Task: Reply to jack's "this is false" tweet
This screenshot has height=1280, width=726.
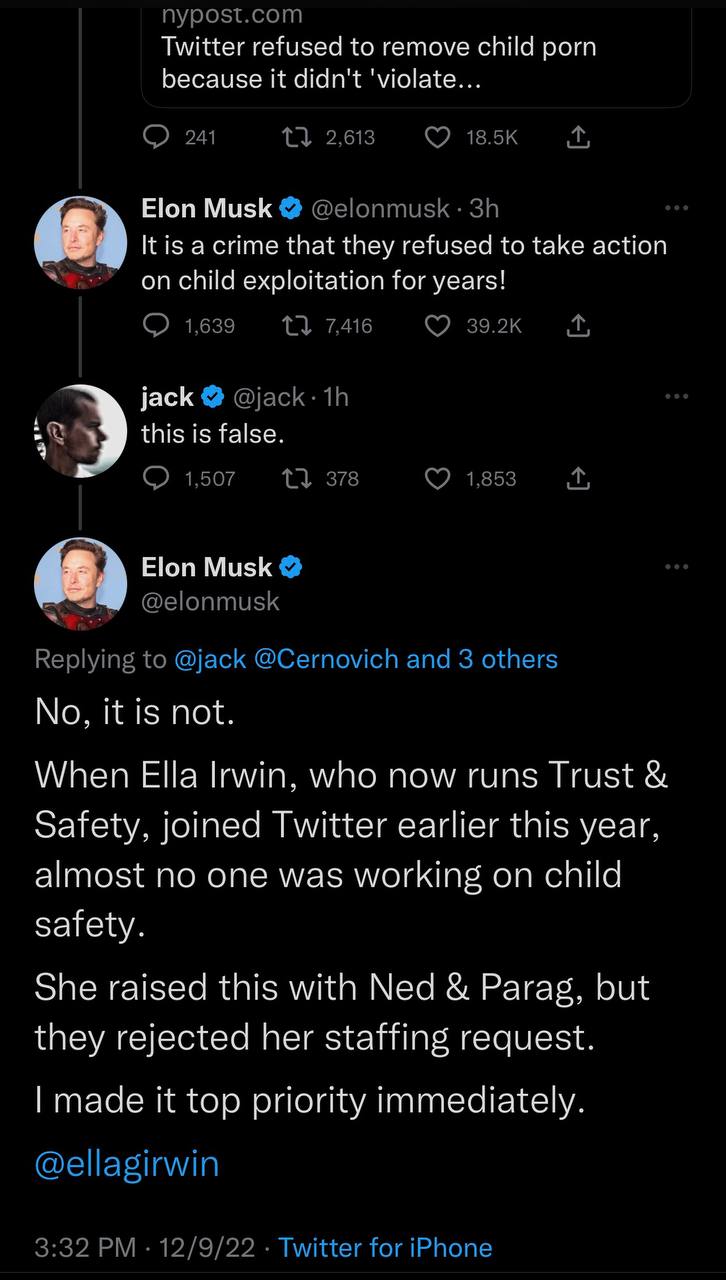Action: [x=156, y=478]
